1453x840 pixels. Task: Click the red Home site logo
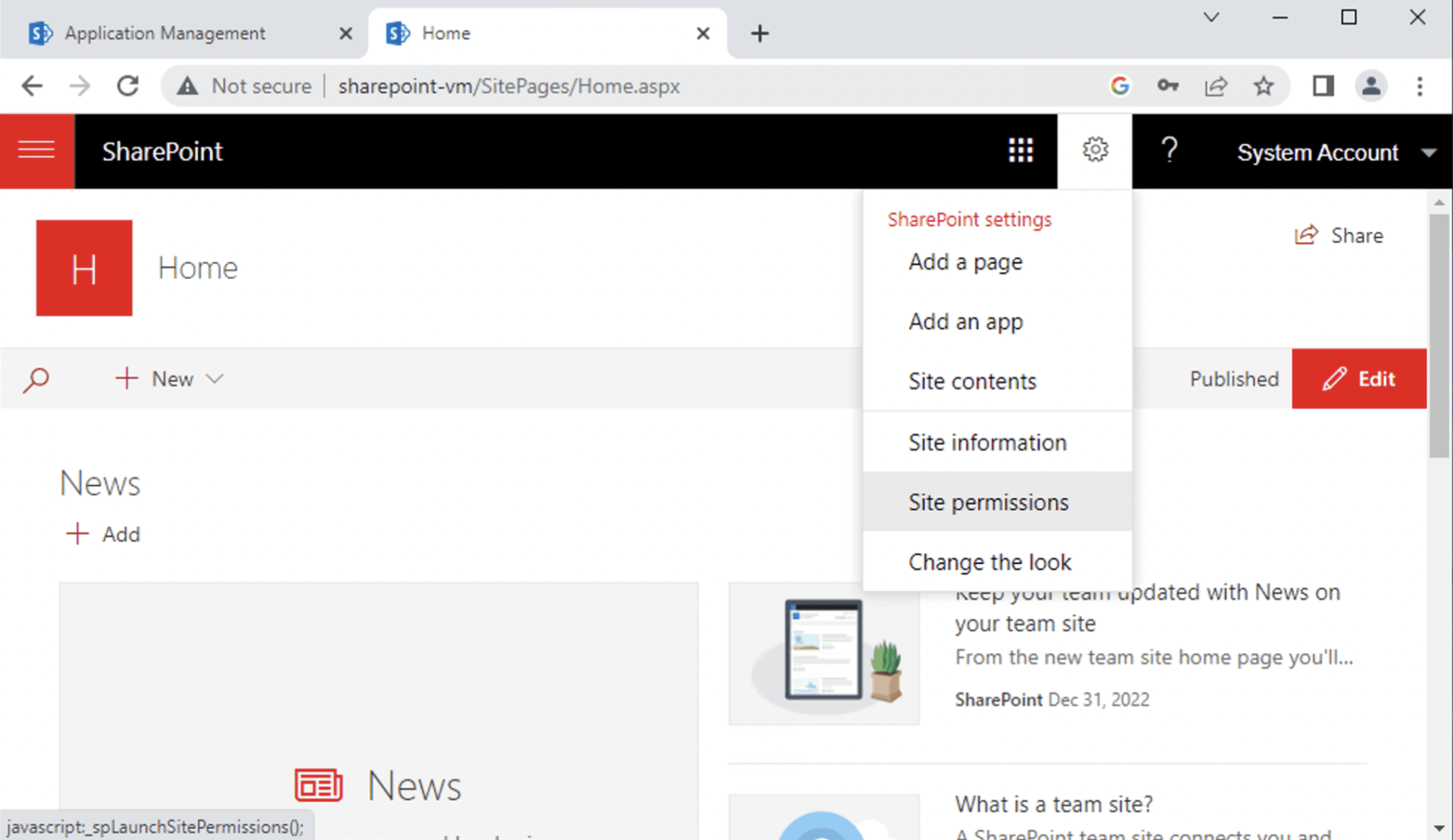click(x=84, y=268)
